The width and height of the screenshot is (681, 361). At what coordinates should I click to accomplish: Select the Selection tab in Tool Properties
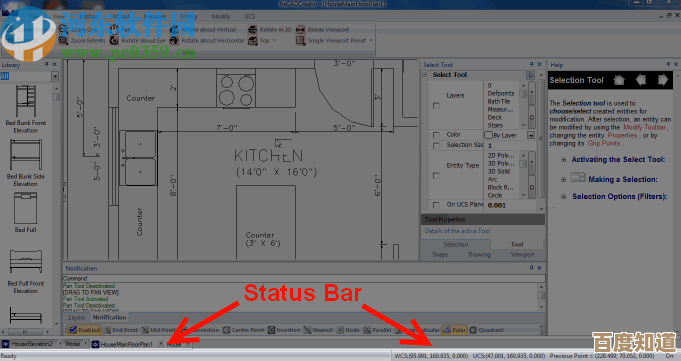456,245
